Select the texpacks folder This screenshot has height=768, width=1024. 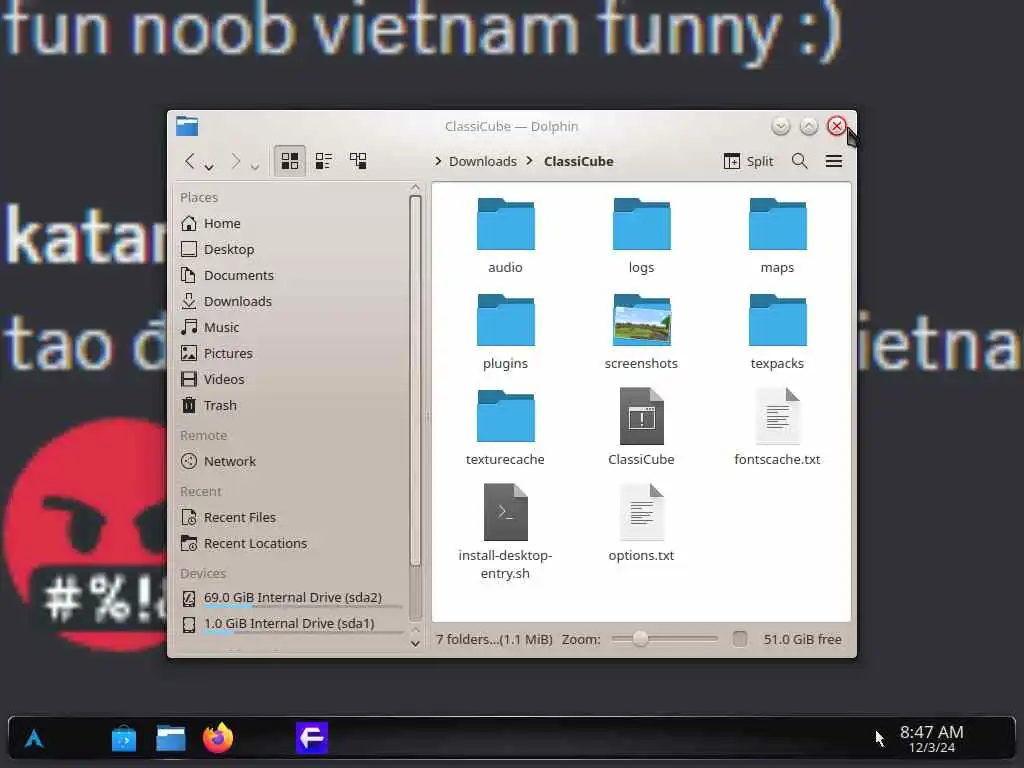[777, 332]
